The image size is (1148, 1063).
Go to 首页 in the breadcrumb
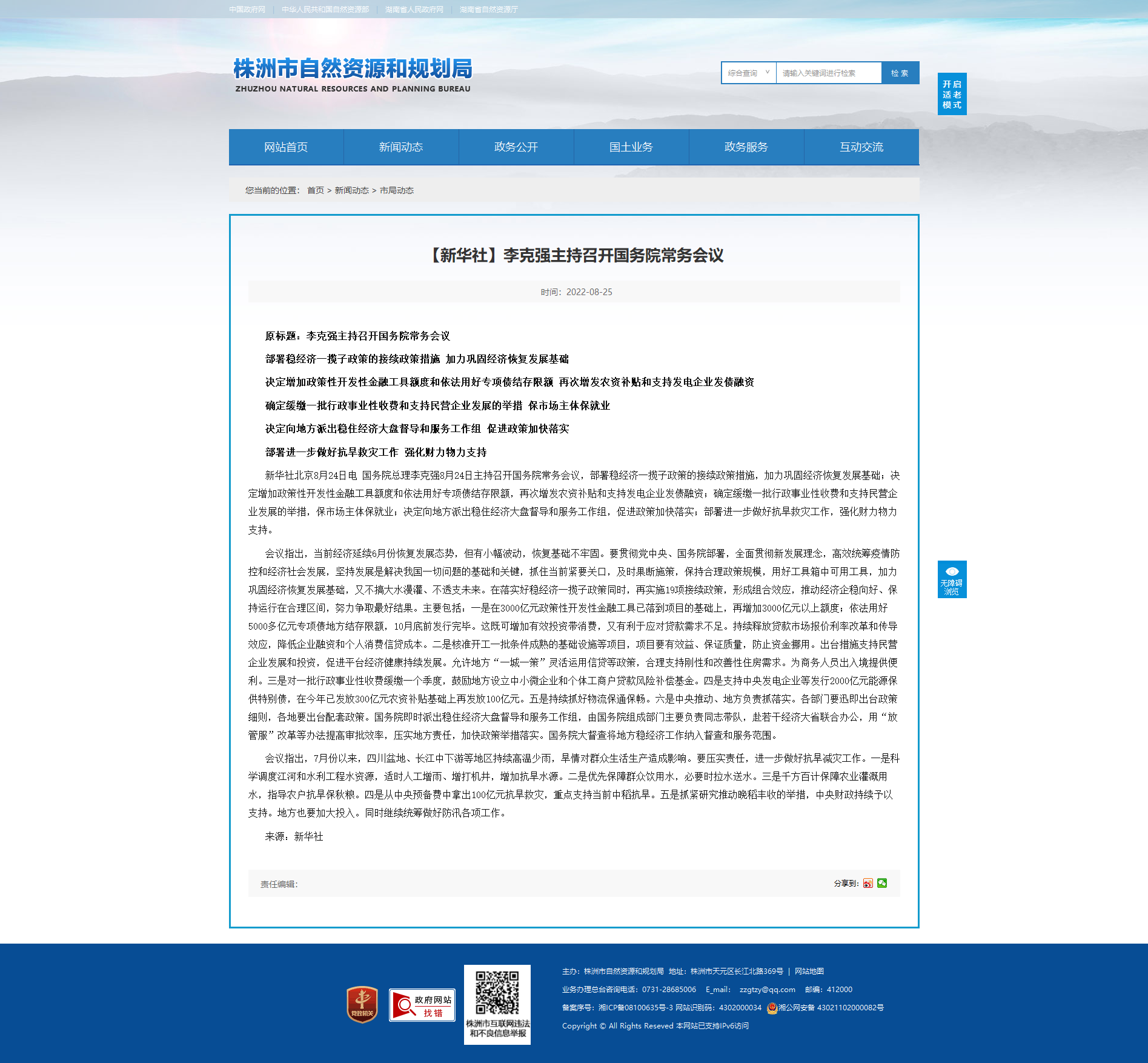pos(316,190)
